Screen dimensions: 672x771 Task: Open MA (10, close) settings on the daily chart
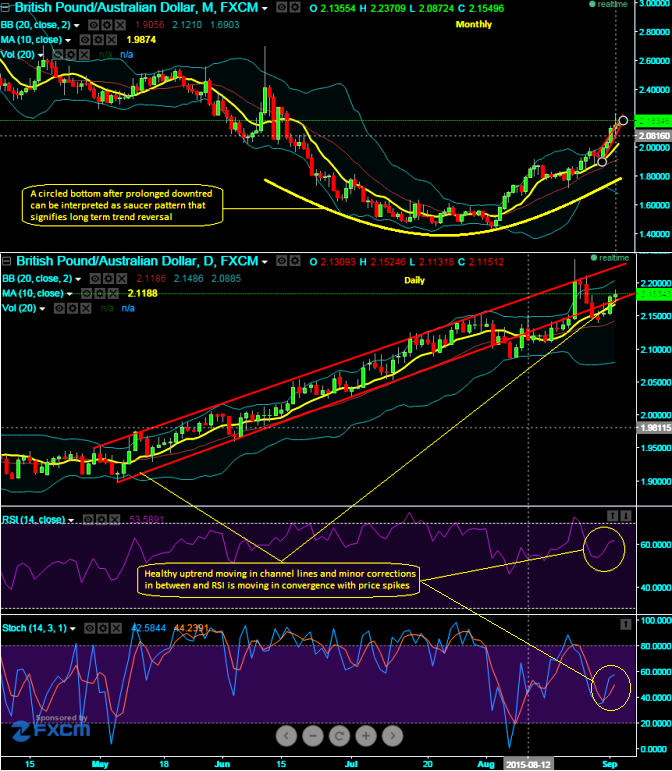pos(100,294)
